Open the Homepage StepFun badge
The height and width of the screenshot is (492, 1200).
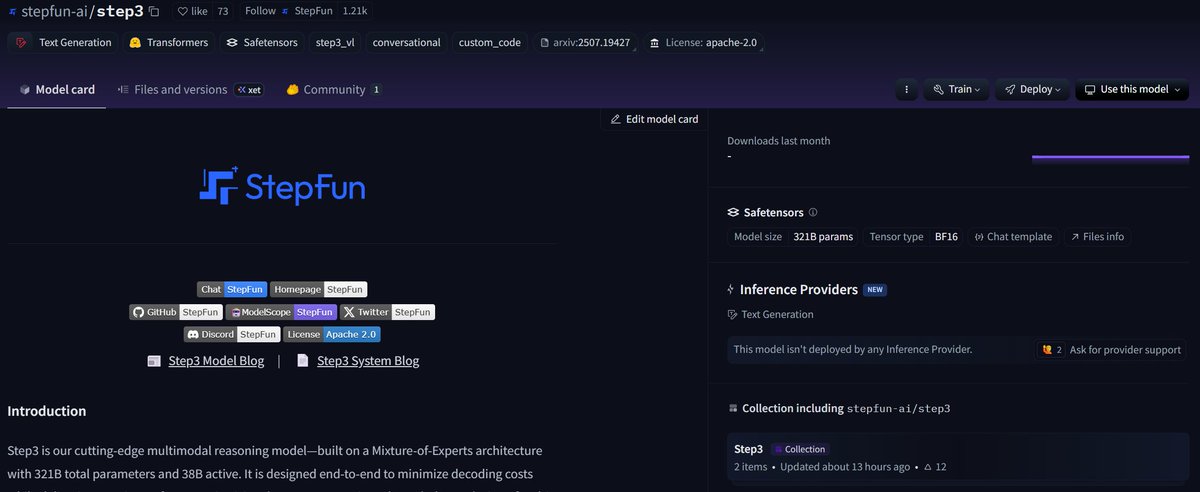319,289
